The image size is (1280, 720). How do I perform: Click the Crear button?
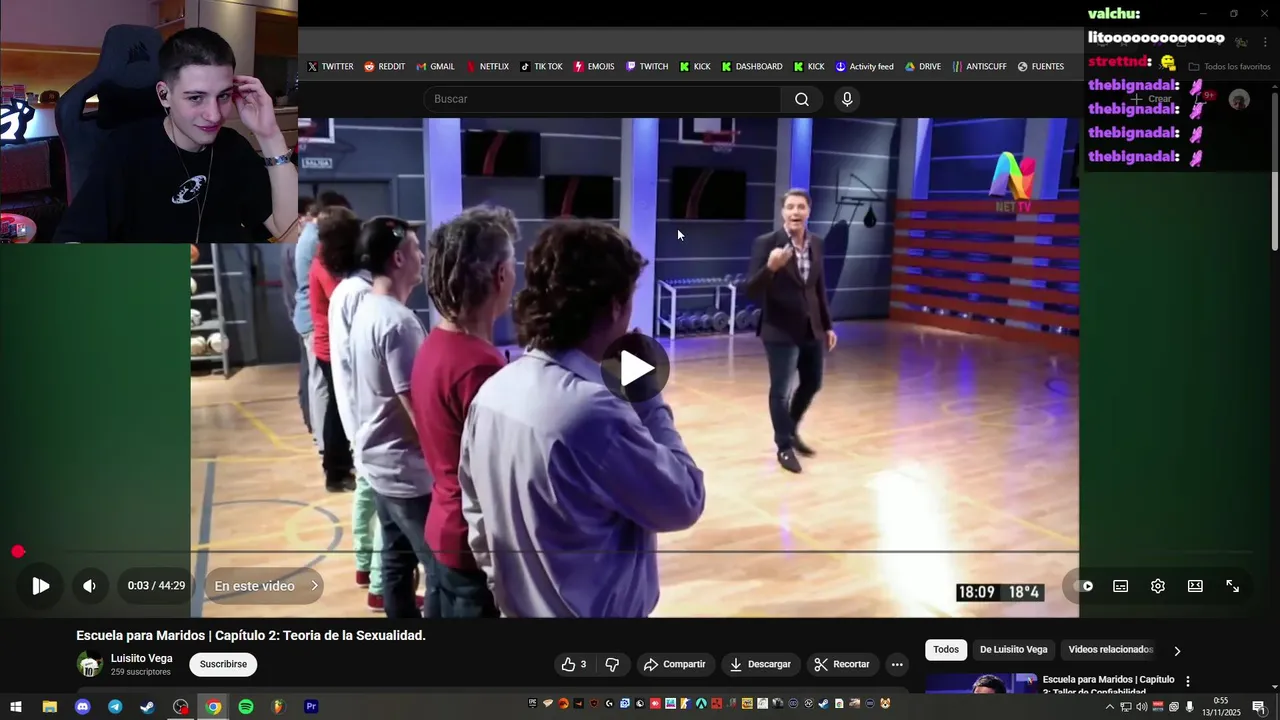[x=1152, y=99]
